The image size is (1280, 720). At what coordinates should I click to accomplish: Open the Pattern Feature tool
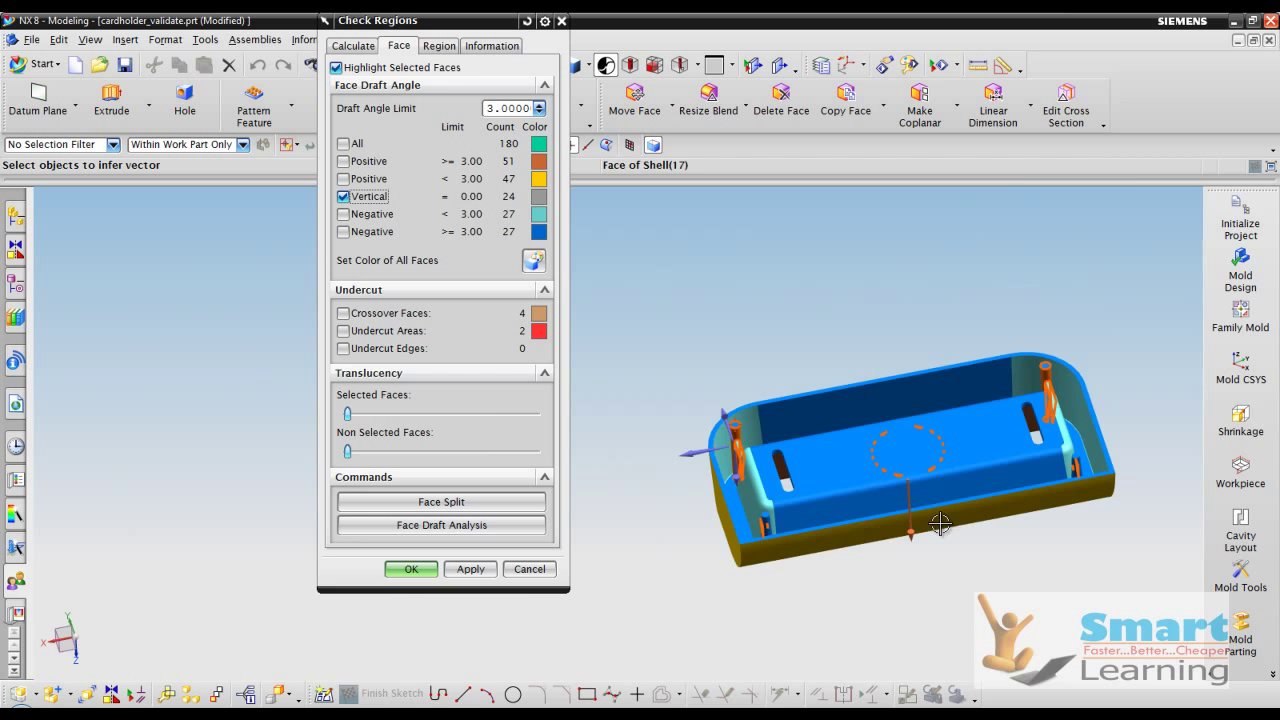(254, 93)
